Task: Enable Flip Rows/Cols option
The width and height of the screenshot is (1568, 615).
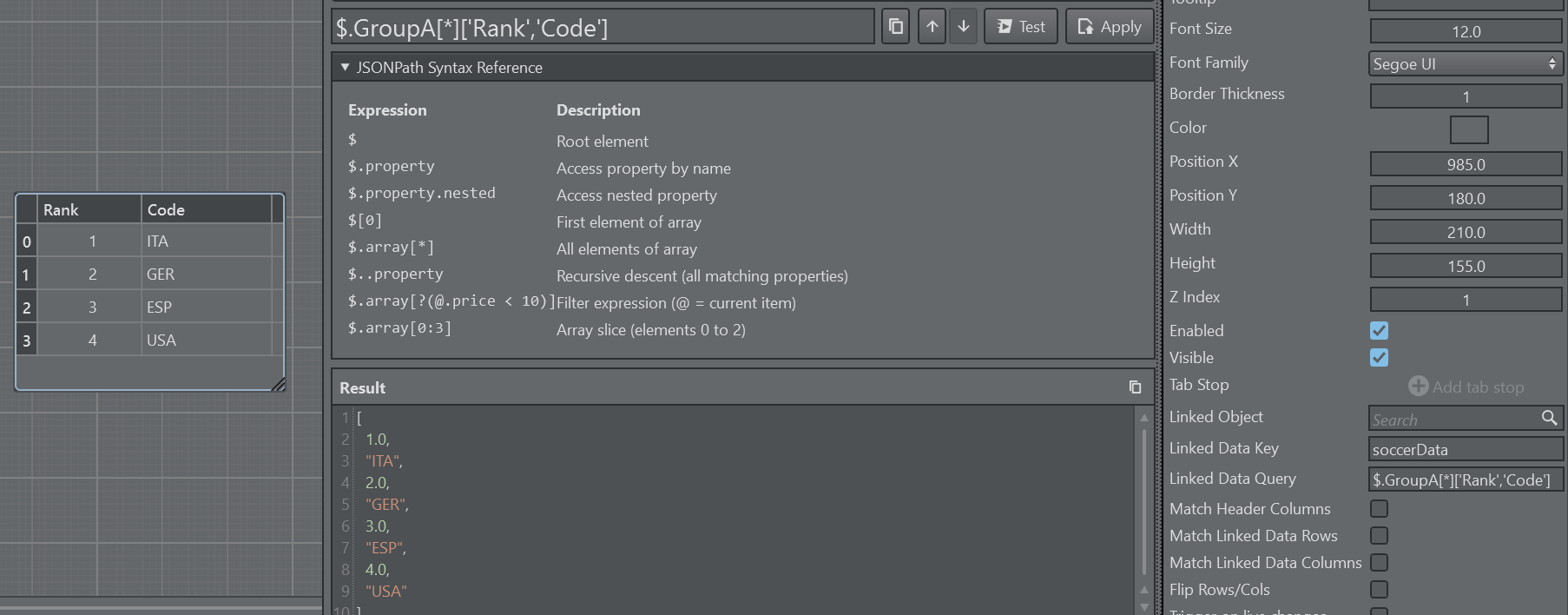Action: click(x=1379, y=590)
